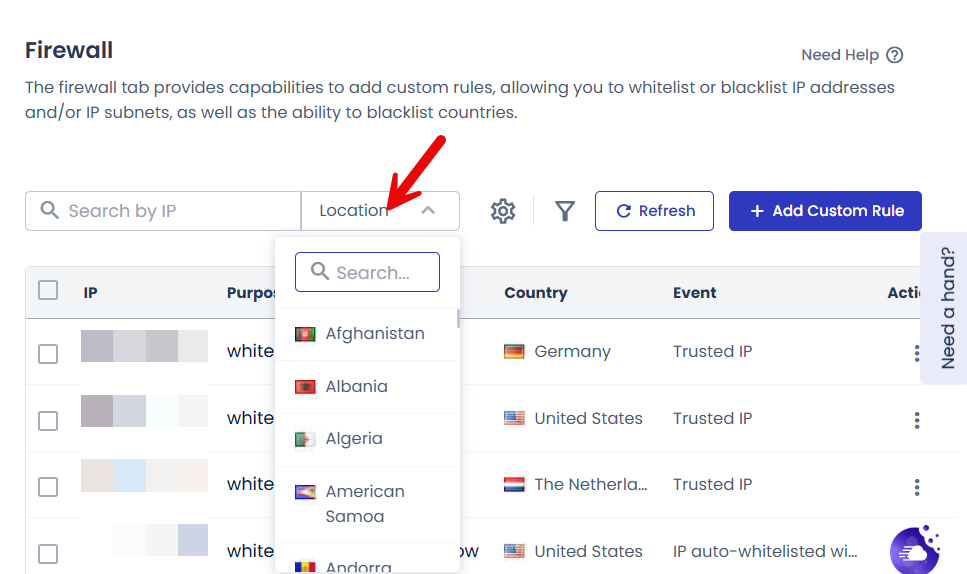Viewport: 967px width, 574px height.
Task: Open firewall settings gear icon
Action: (x=503, y=211)
